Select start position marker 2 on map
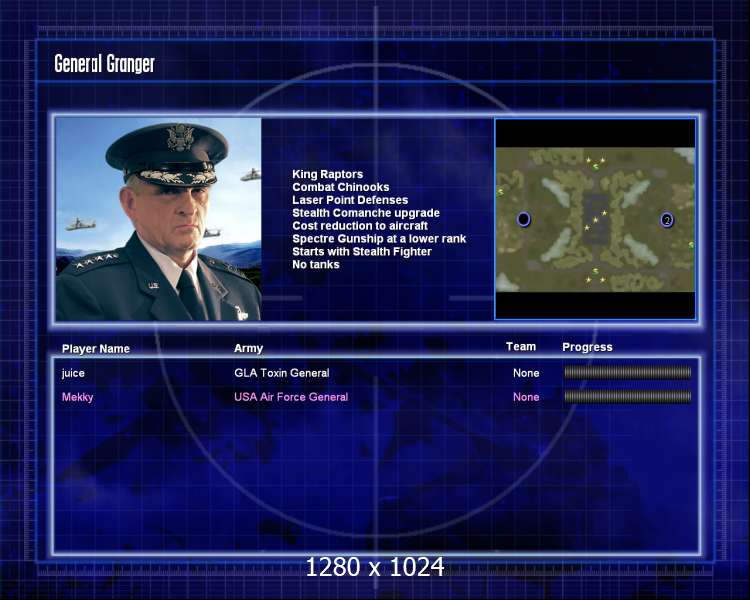Screen dimensions: 750x600 click(667, 220)
